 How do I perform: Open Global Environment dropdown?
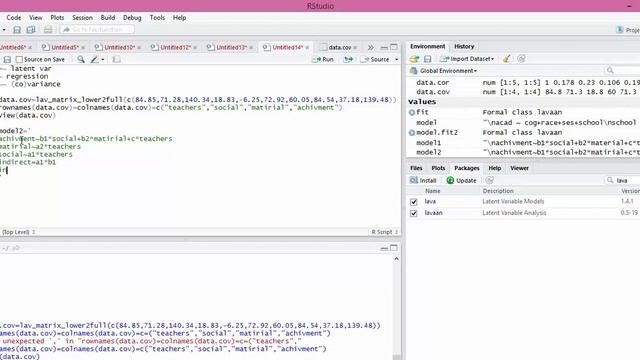coord(443,71)
